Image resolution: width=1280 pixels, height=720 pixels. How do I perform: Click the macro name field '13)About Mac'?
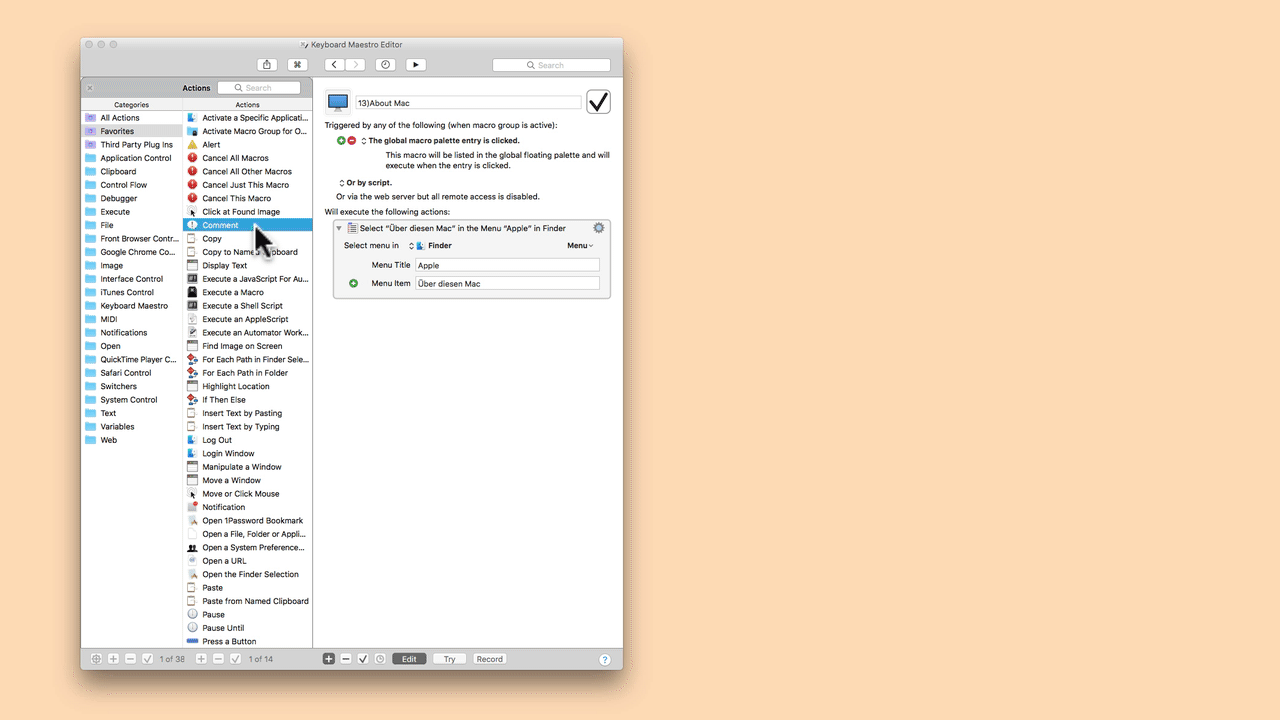468,103
